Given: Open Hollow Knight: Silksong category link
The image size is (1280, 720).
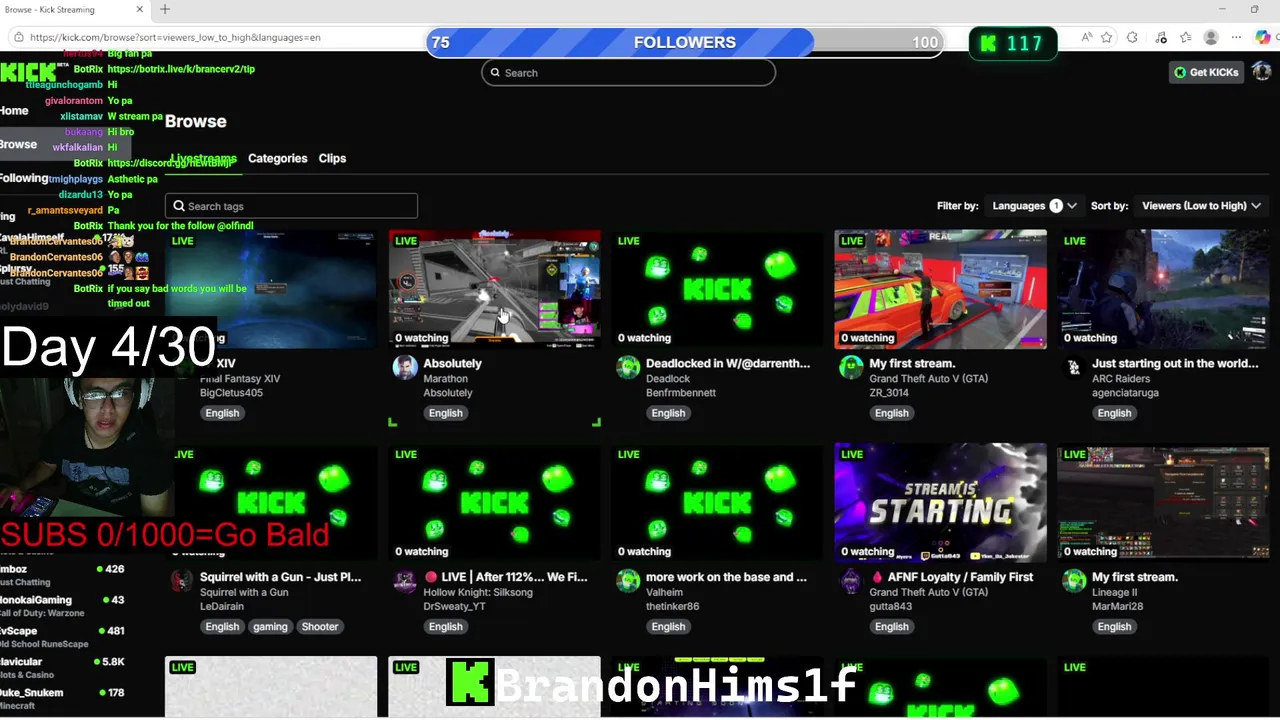Looking at the screenshot, I should pyautogui.click(x=478, y=592).
